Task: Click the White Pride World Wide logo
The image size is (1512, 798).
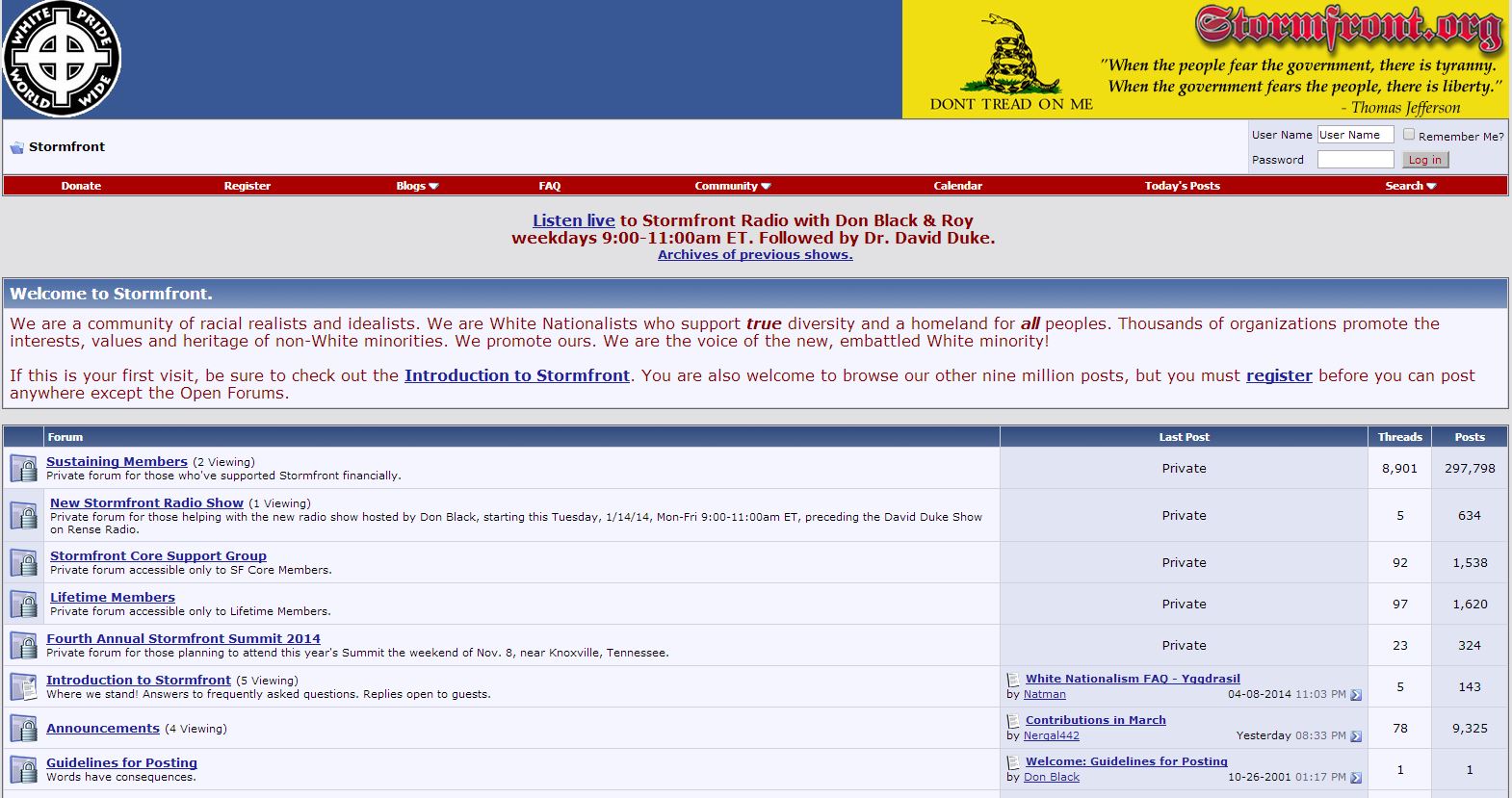Action: pyautogui.click(x=62, y=60)
